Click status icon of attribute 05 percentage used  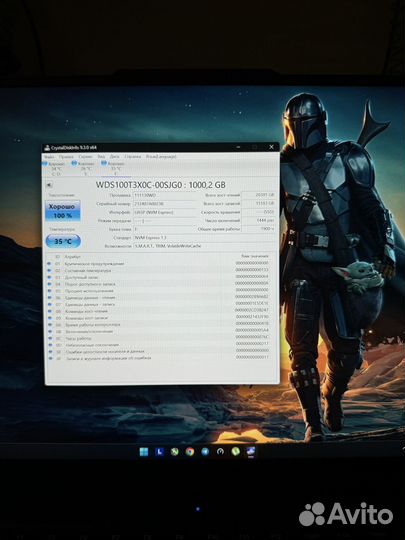point(49,291)
